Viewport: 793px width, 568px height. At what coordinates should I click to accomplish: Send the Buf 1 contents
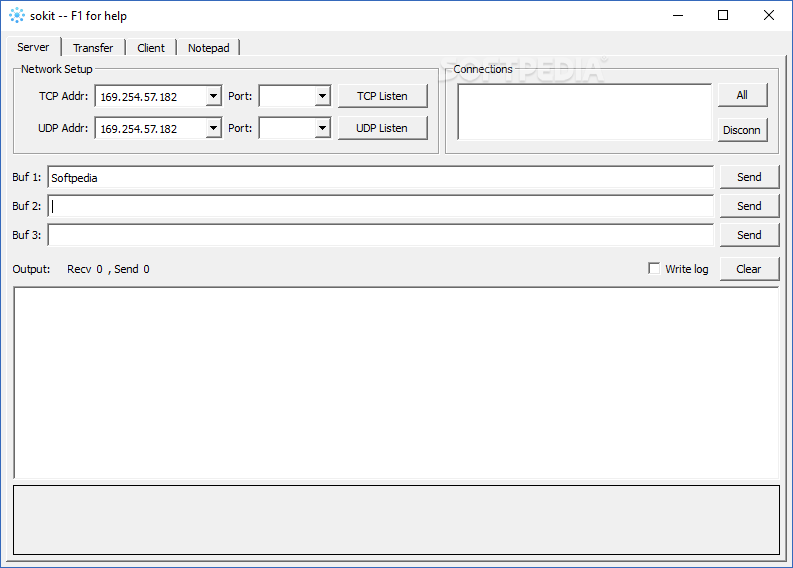[749, 177]
